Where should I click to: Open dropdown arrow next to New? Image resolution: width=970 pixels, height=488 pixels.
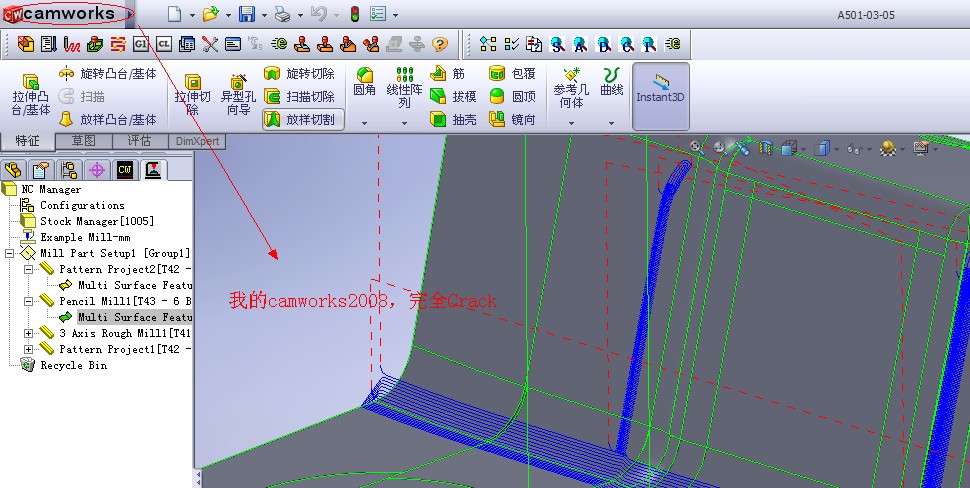[192, 15]
